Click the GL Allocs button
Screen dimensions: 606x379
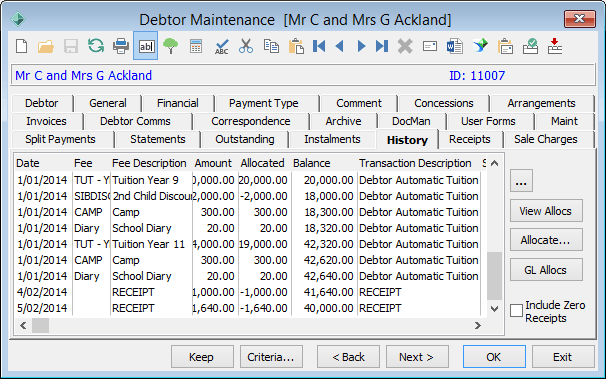click(x=546, y=270)
